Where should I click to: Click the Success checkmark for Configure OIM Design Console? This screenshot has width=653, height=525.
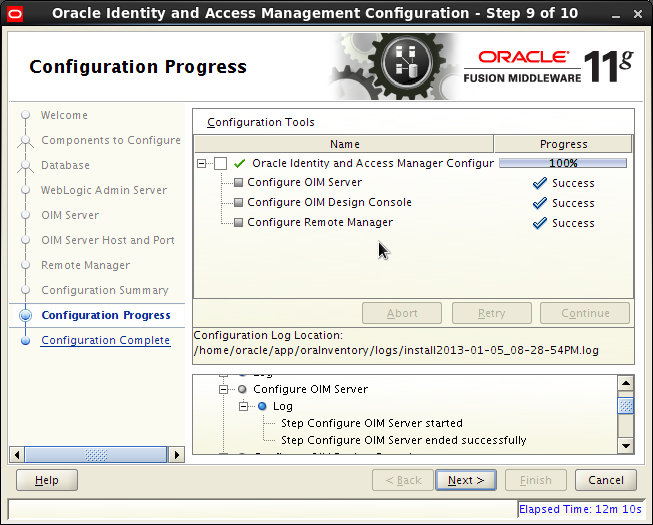pyautogui.click(x=540, y=203)
